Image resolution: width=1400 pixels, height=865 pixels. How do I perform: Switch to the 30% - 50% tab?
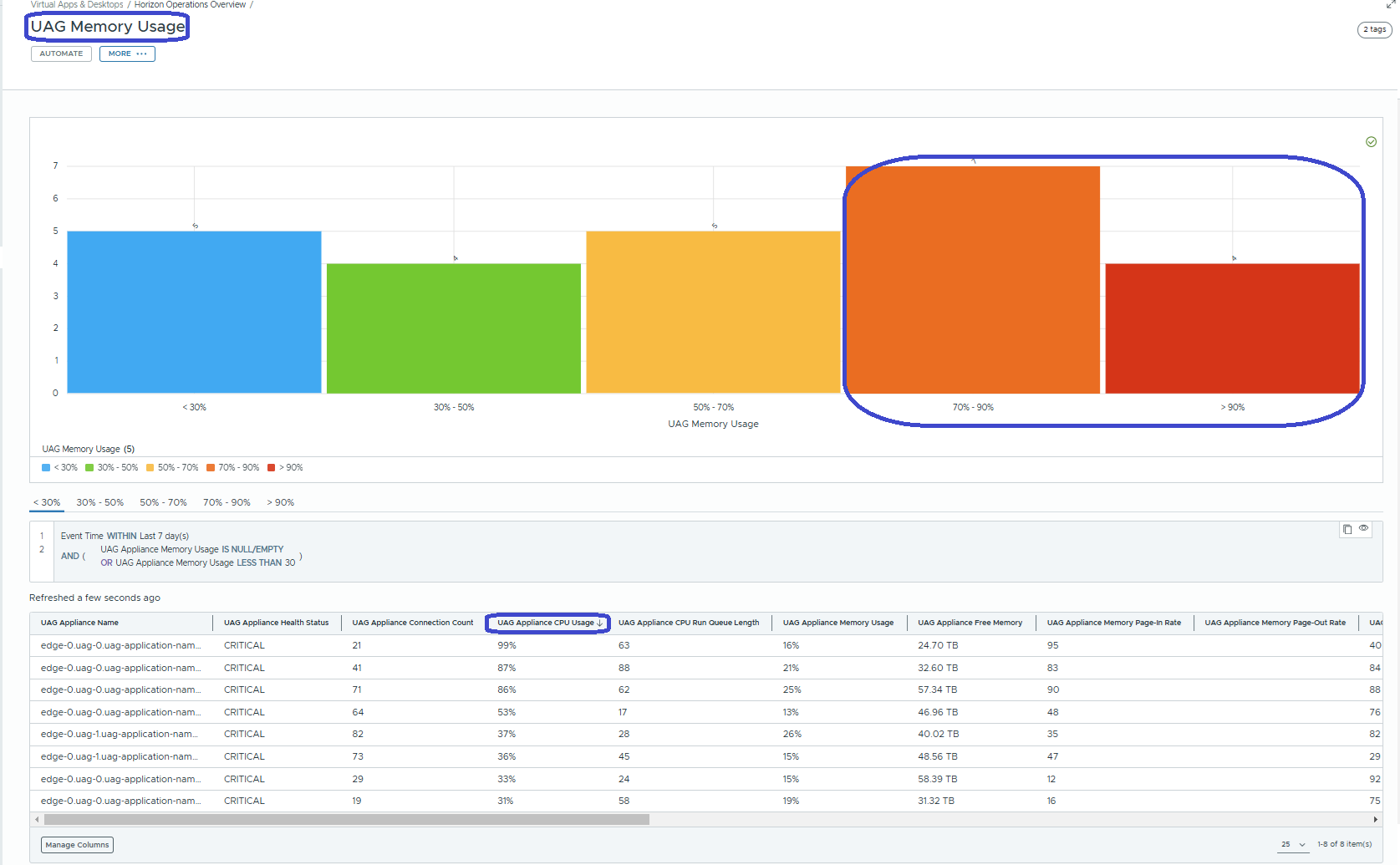[x=100, y=502]
